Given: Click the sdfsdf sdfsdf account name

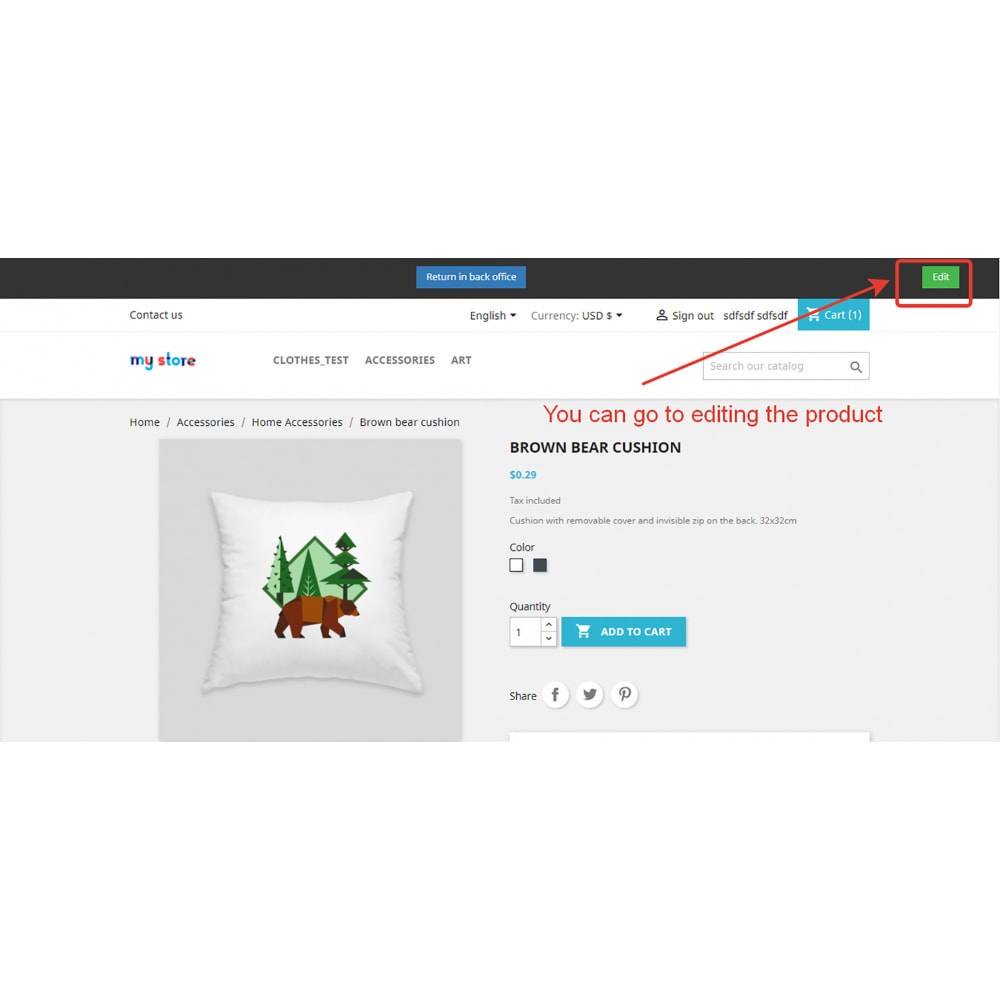Looking at the screenshot, I should 755,316.
